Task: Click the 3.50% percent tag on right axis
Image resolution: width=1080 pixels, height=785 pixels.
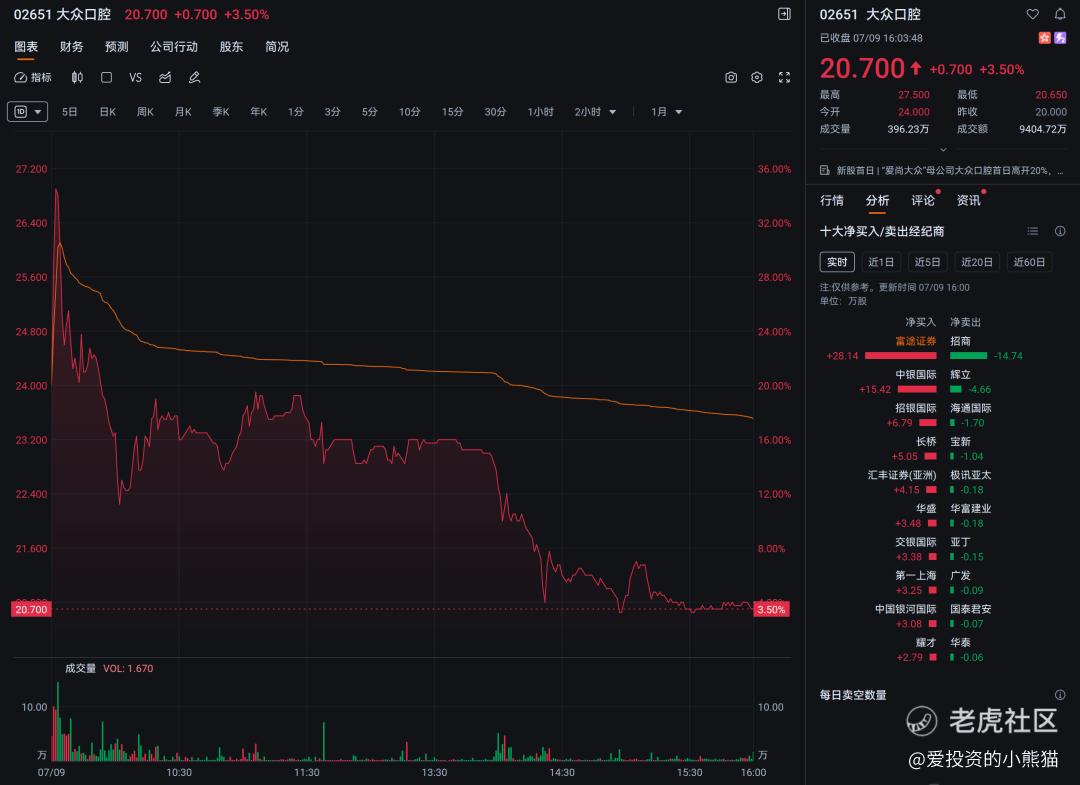Action: [771, 609]
